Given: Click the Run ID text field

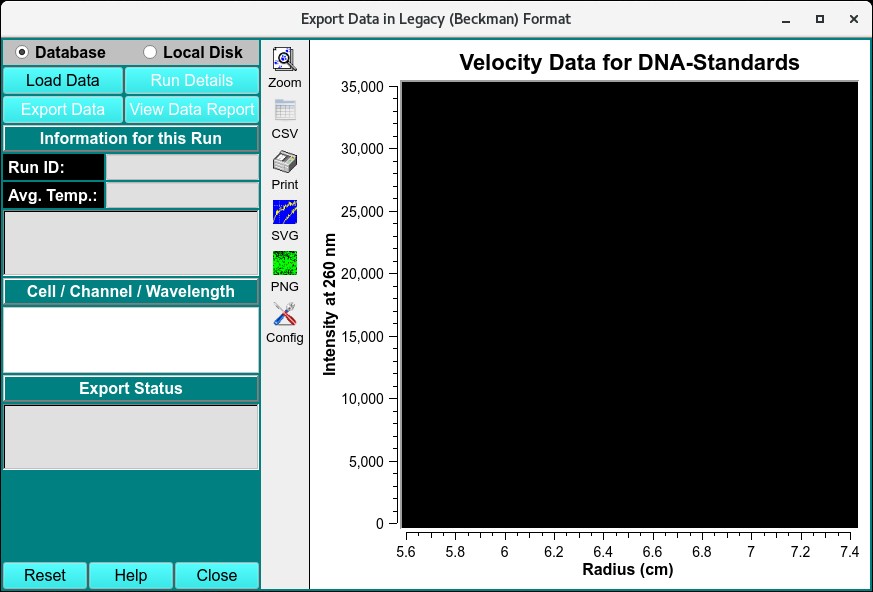Looking at the screenshot, I should pos(182,167).
